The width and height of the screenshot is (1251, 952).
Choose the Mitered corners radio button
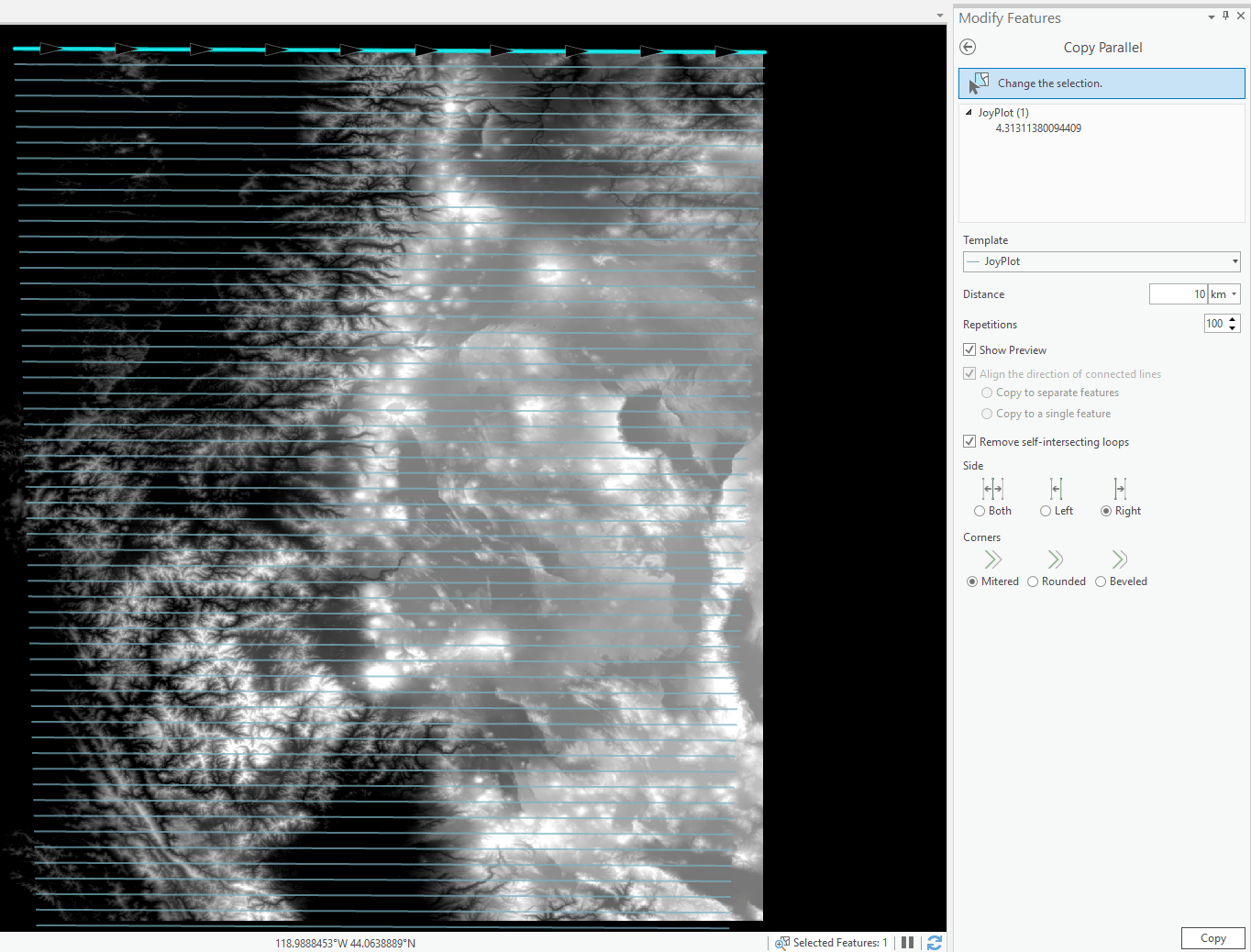point(972,581)
